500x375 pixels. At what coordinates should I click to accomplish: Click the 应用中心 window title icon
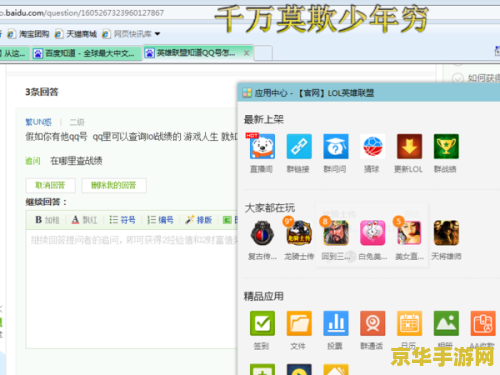click(247, 93)
